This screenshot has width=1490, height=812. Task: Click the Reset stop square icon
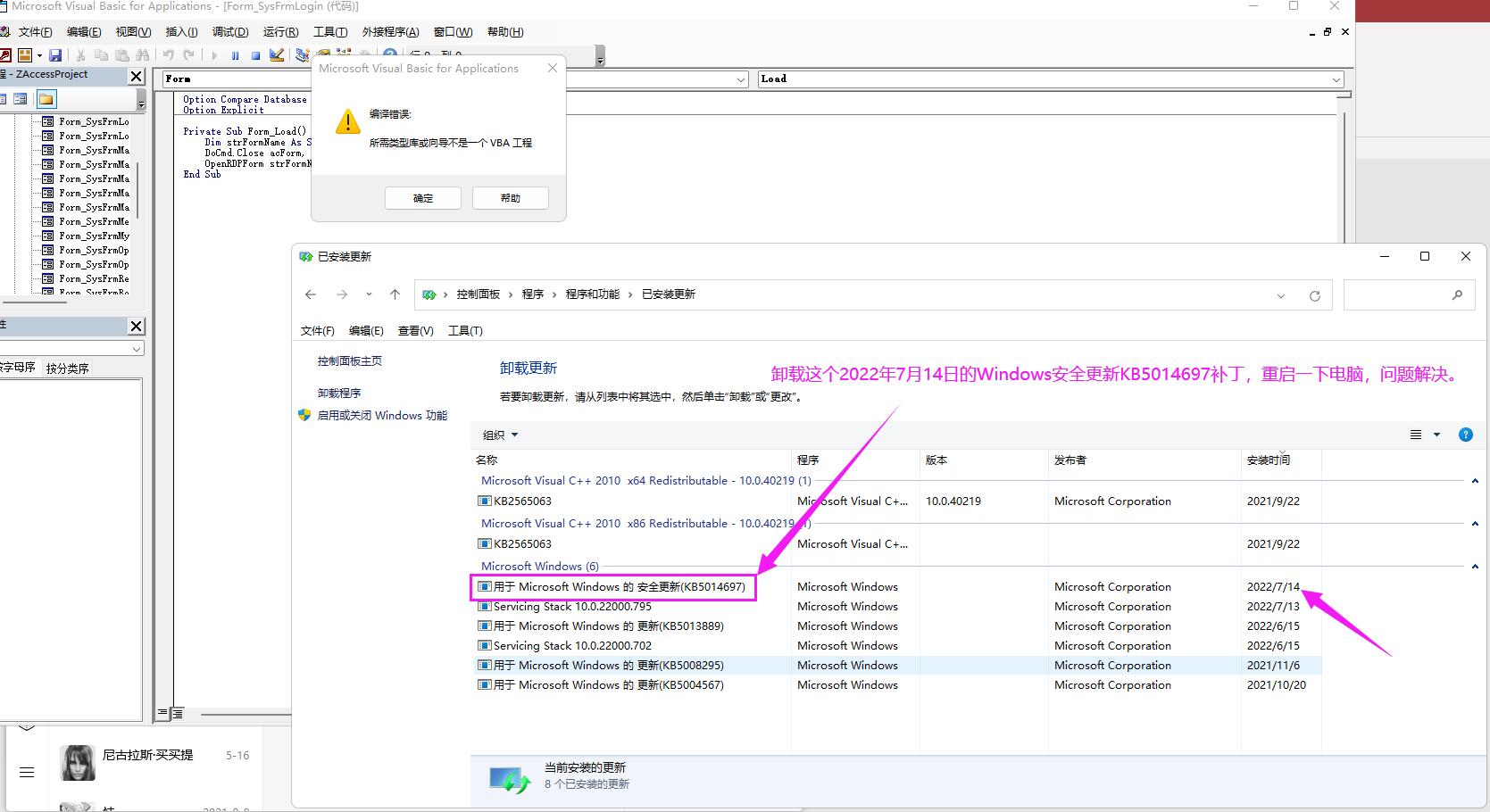255,55
